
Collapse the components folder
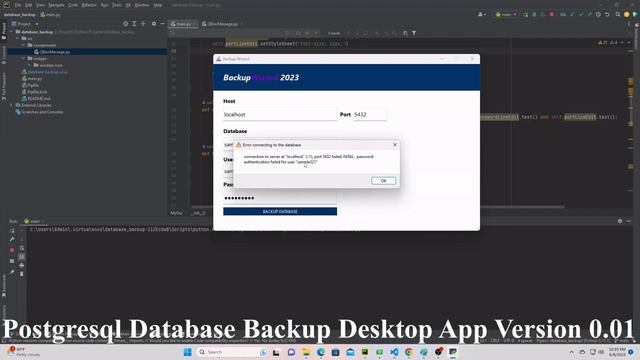24,45
